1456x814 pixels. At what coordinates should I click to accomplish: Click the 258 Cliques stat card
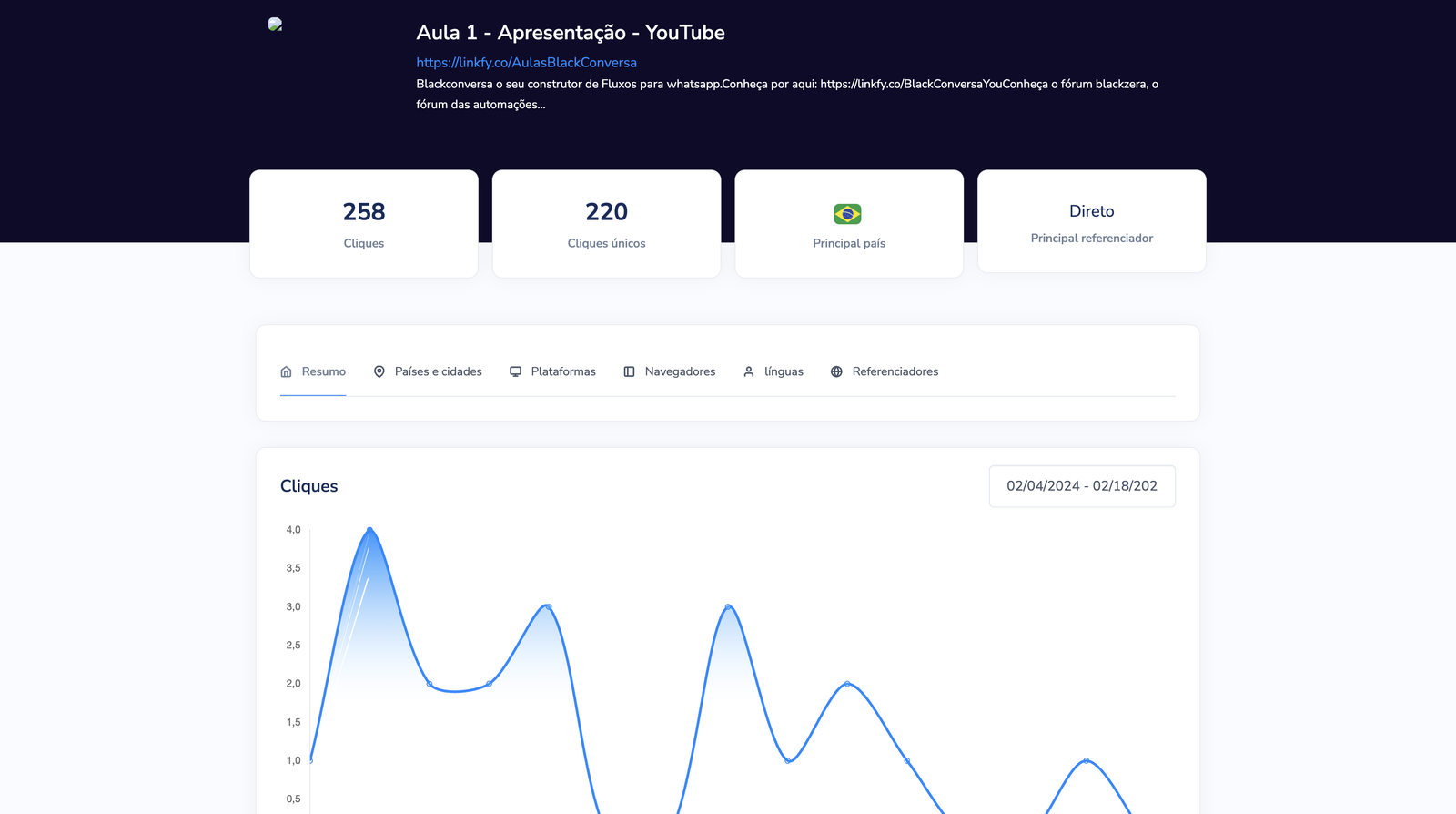tap(364, 224)
